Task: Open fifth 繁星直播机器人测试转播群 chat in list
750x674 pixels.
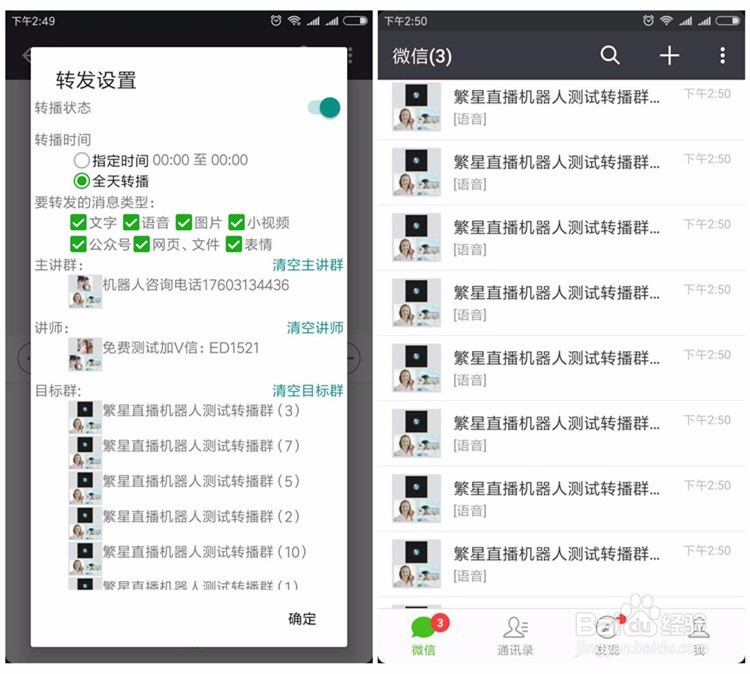Action: (x=561, y=368)
